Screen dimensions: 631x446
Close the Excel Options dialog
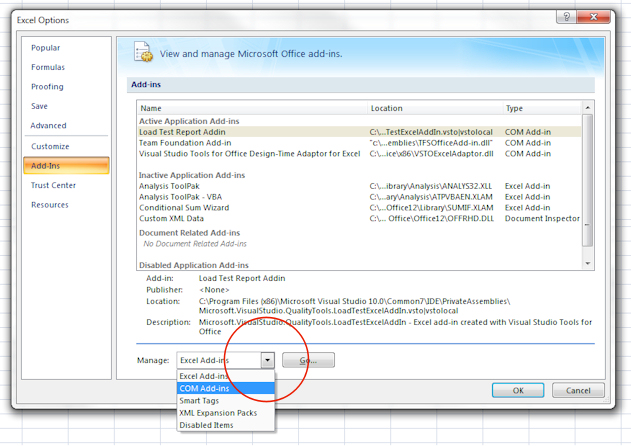pyautogui.click(x=593, y=17)
